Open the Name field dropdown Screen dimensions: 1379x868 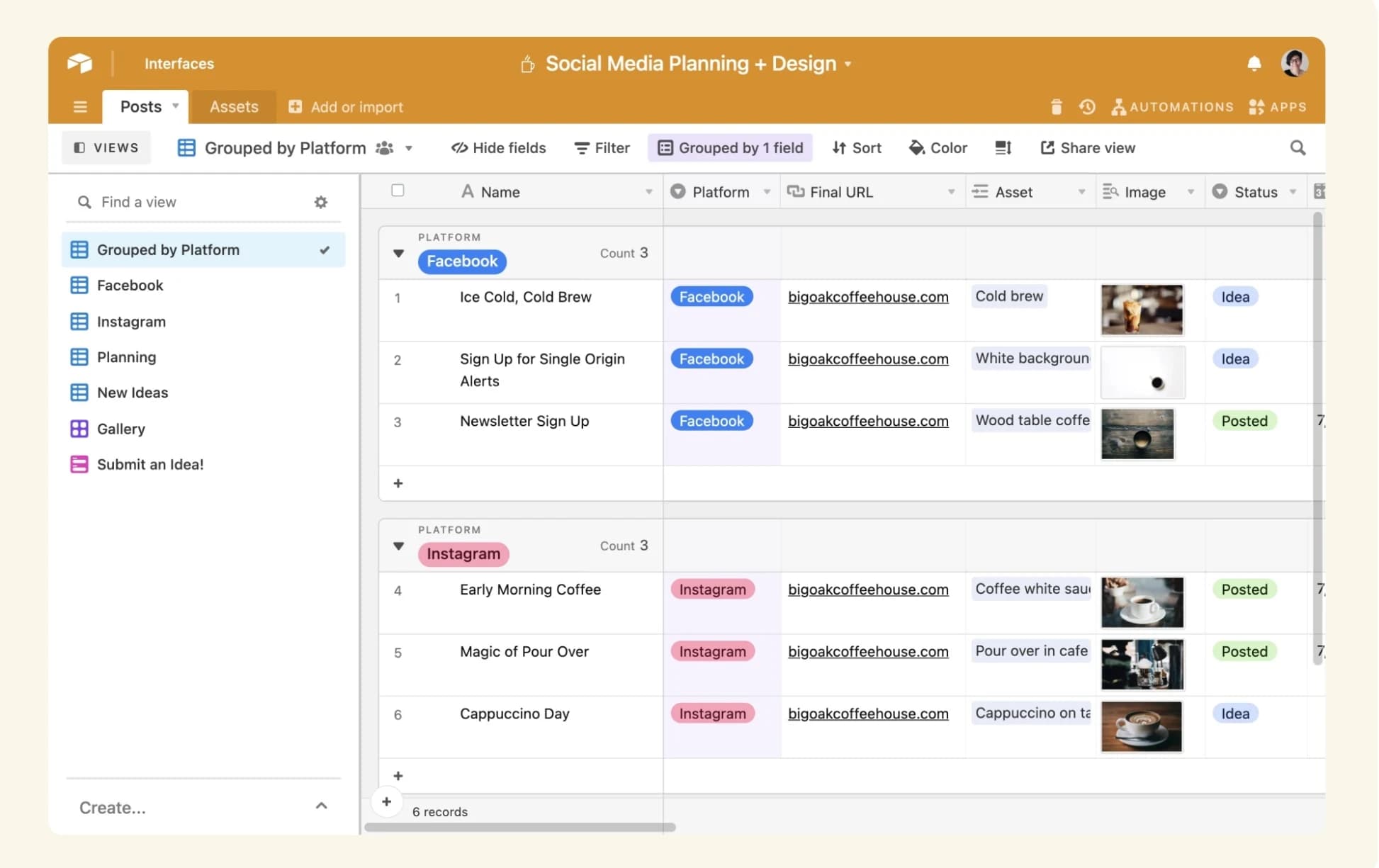click(648, 191)
